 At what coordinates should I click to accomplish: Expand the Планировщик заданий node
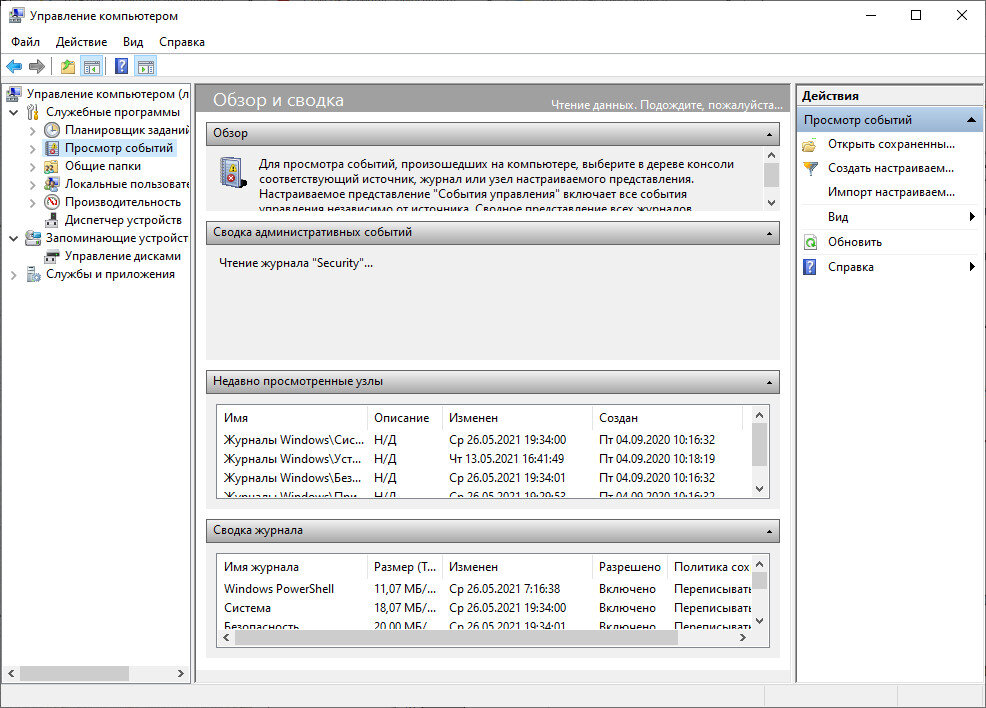[x=33, y=131]
